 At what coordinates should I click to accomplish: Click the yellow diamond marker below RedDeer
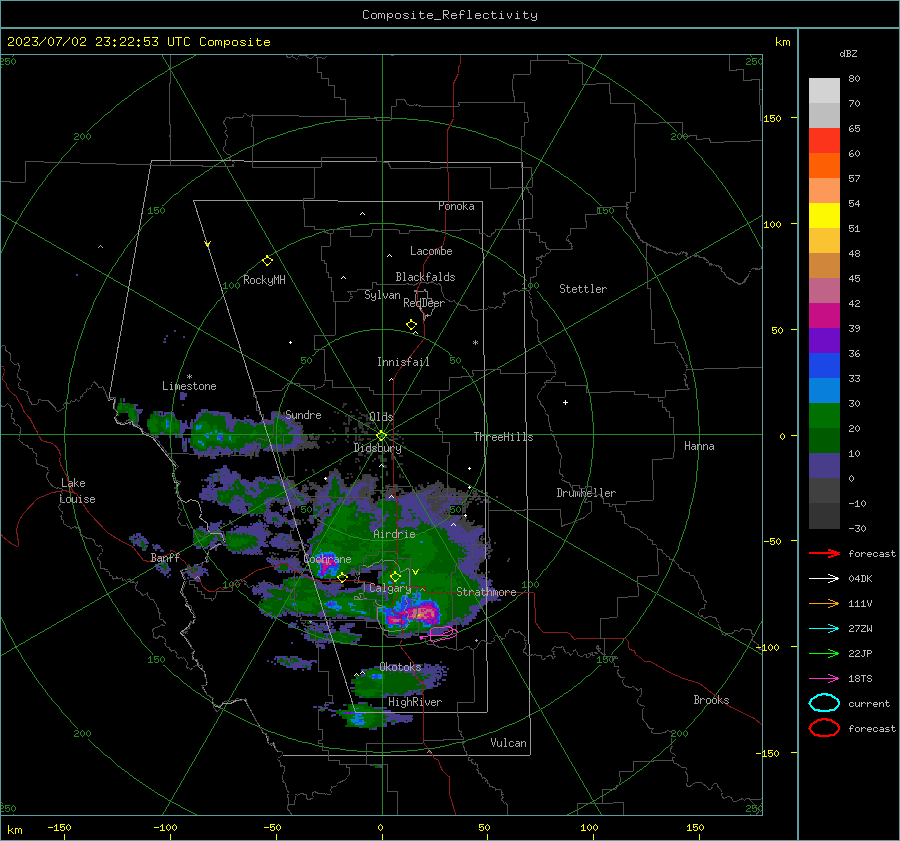(411, 325)
